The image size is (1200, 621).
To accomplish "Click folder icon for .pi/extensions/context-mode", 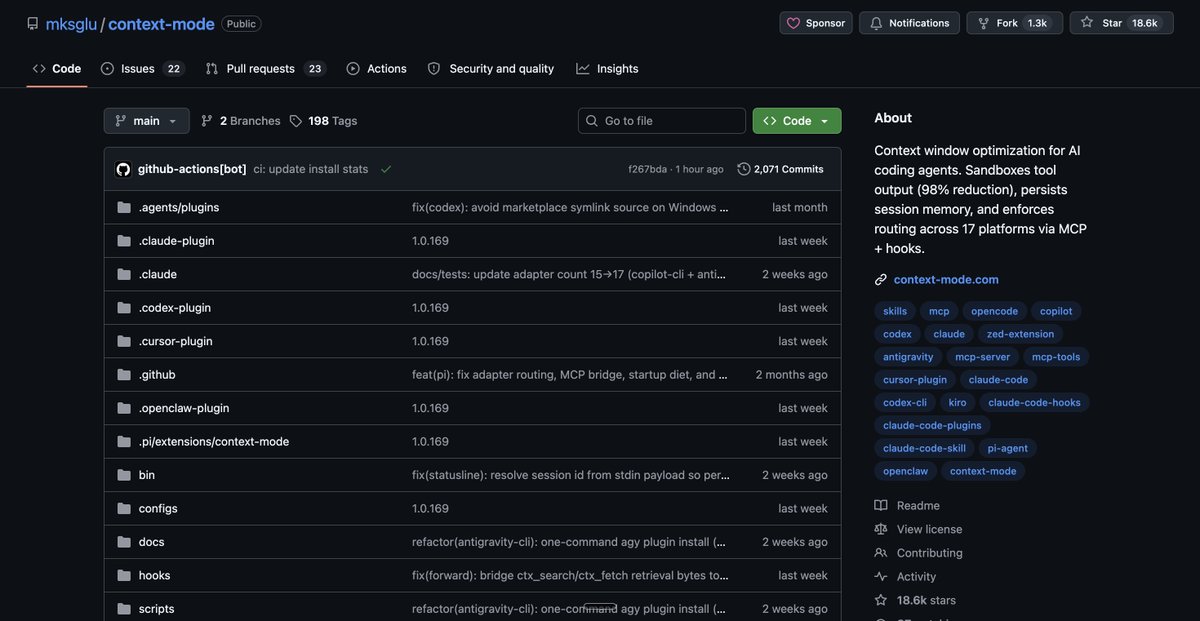I will point(124,442).
